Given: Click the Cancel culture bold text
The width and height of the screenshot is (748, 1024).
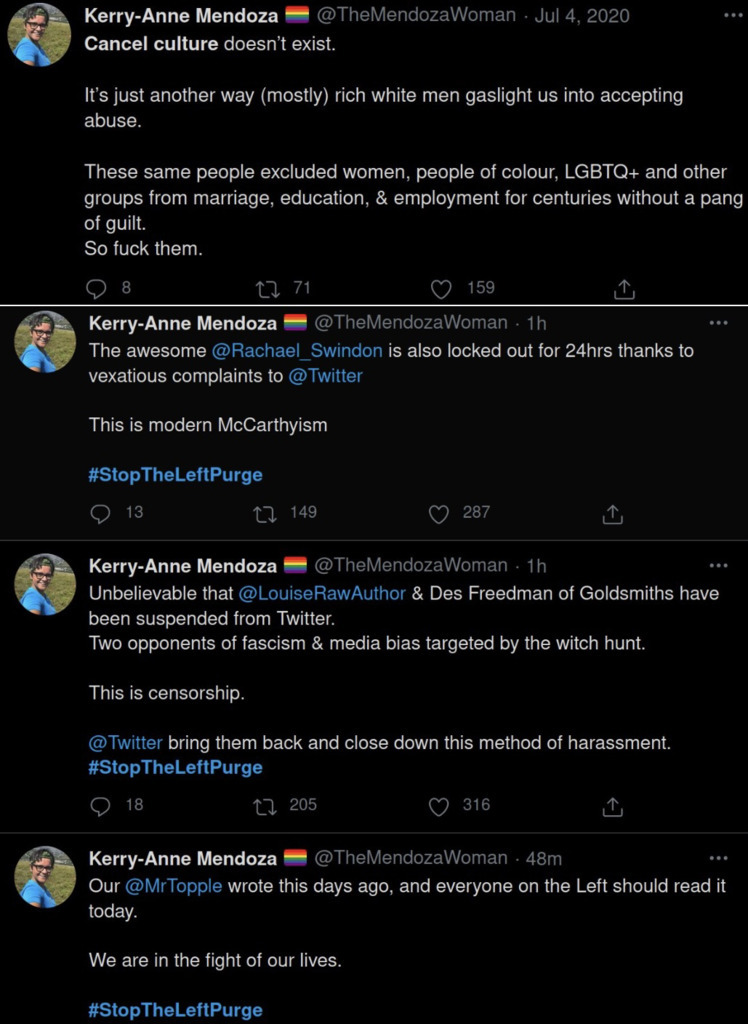Looking at the screenshot, I should (x=152, y=43).
